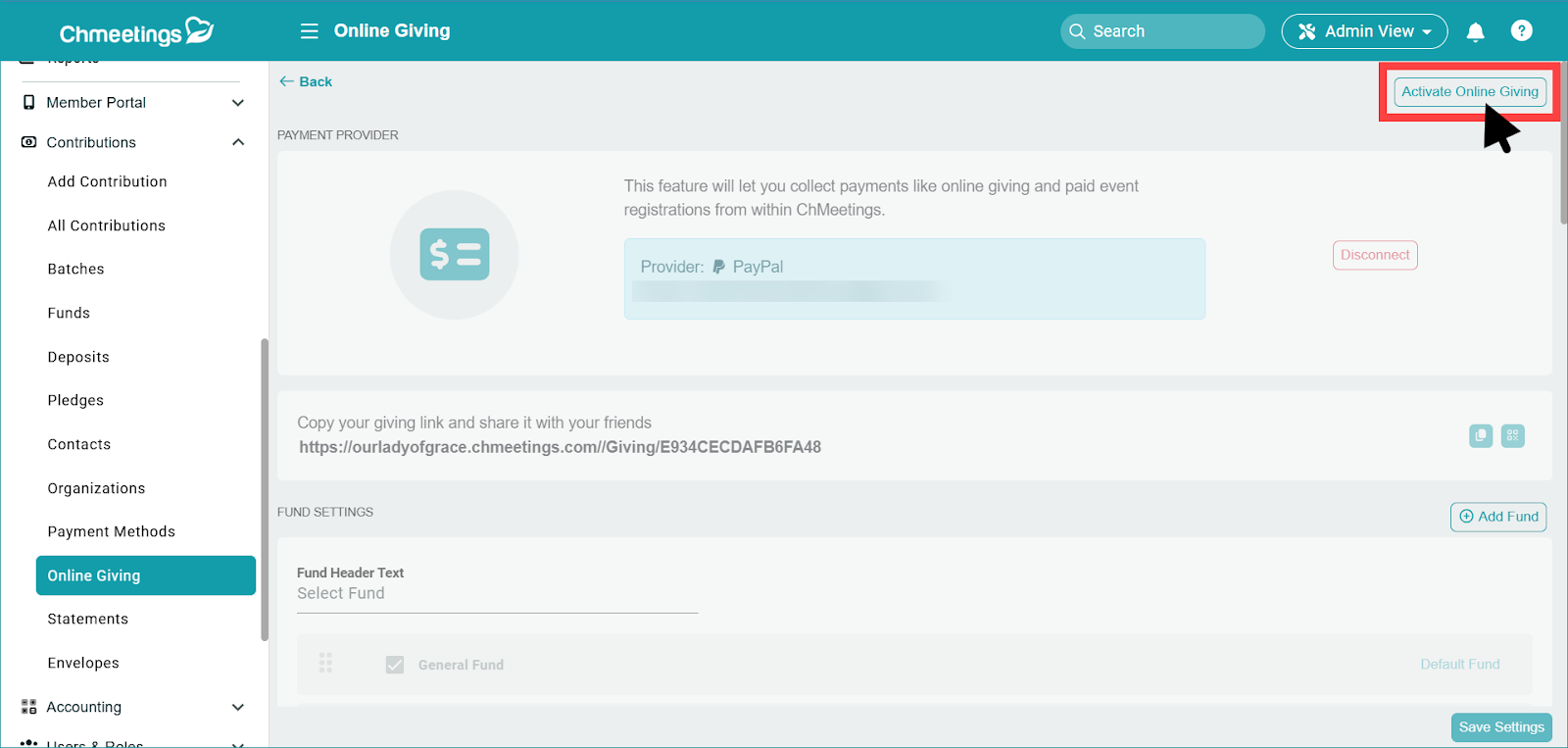The width and height of the screenshot is (1568, 748).
Task: Show the giving link QR code
Action: pos(1513,435)
